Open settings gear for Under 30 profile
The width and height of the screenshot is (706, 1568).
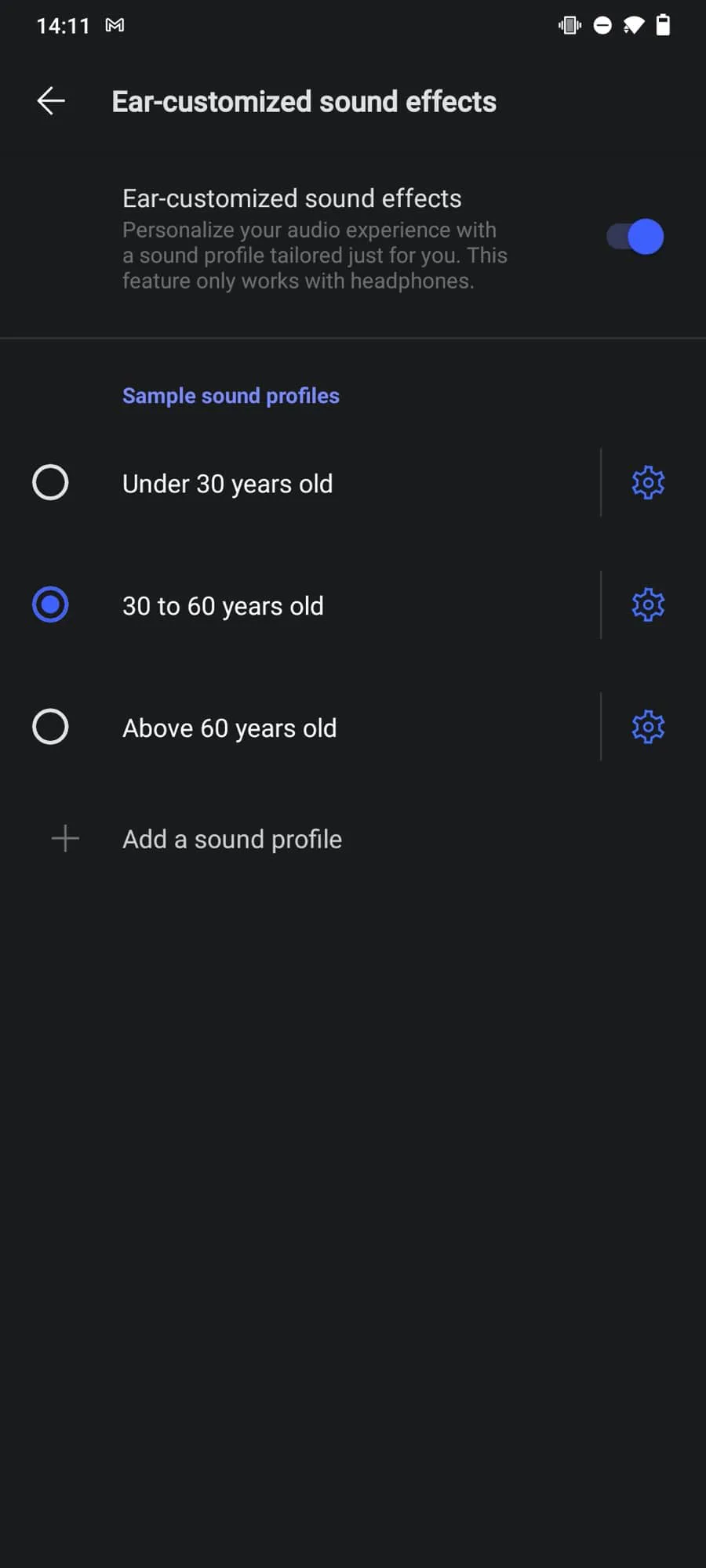tap(648, 483)
